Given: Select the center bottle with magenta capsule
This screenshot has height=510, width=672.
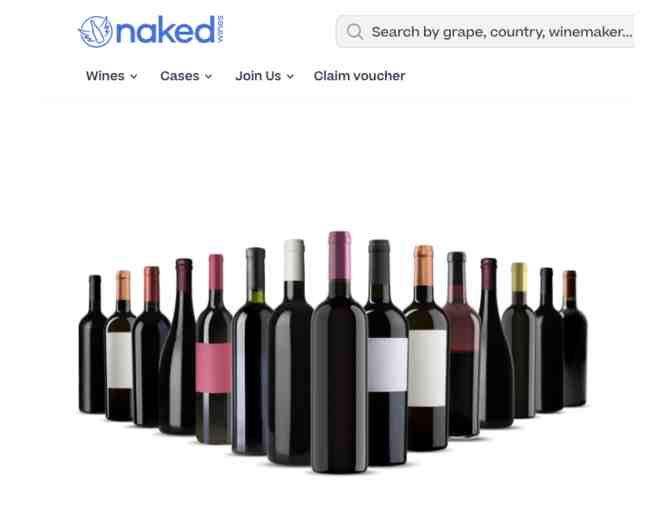Looking at the screenshot, I should (x=339, y=352).
